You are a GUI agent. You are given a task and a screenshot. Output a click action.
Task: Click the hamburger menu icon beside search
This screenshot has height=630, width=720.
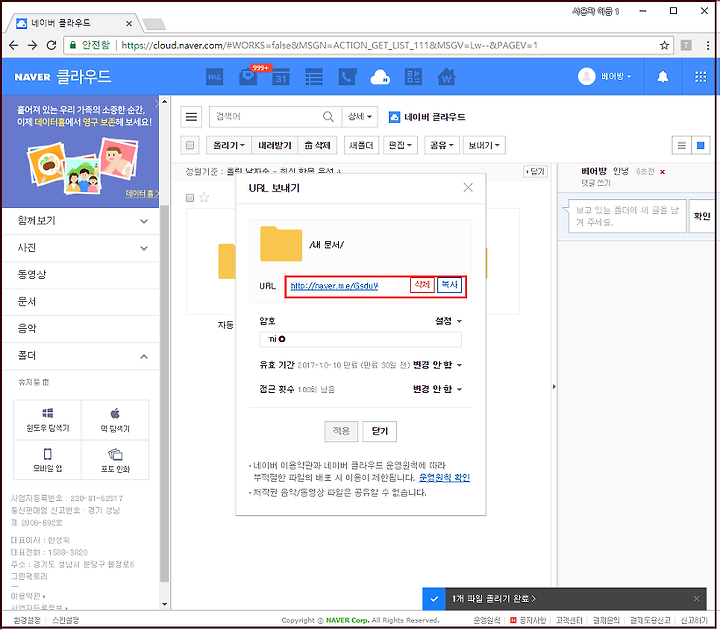tap(191, 117)
